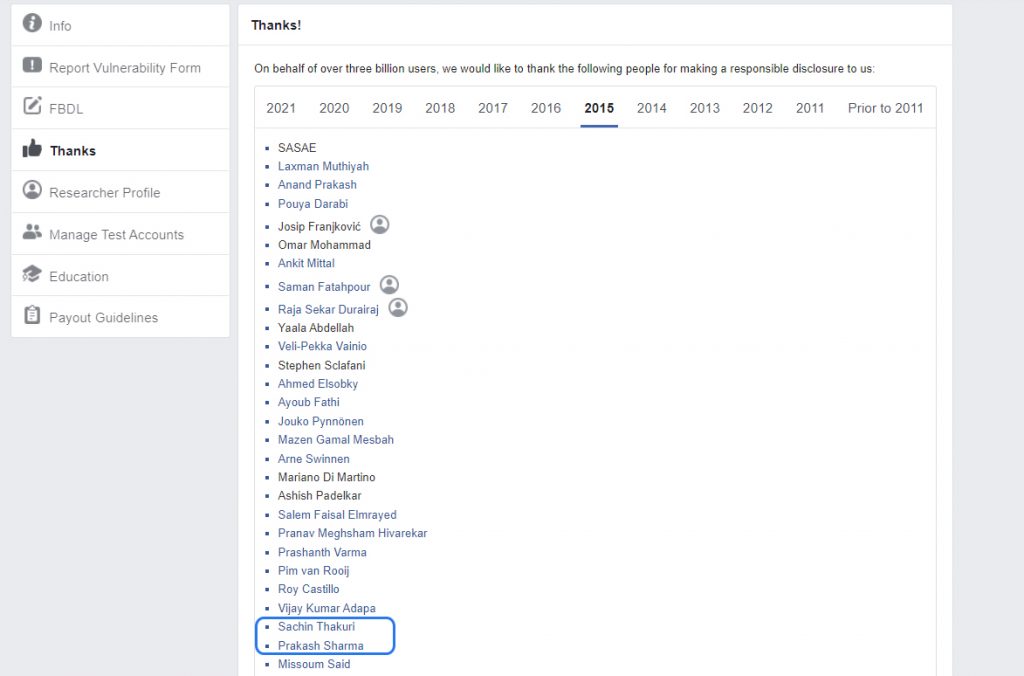Switch to the Prior to 2011 tab
The image size is (1024, 676).
(x=886, y=108)
